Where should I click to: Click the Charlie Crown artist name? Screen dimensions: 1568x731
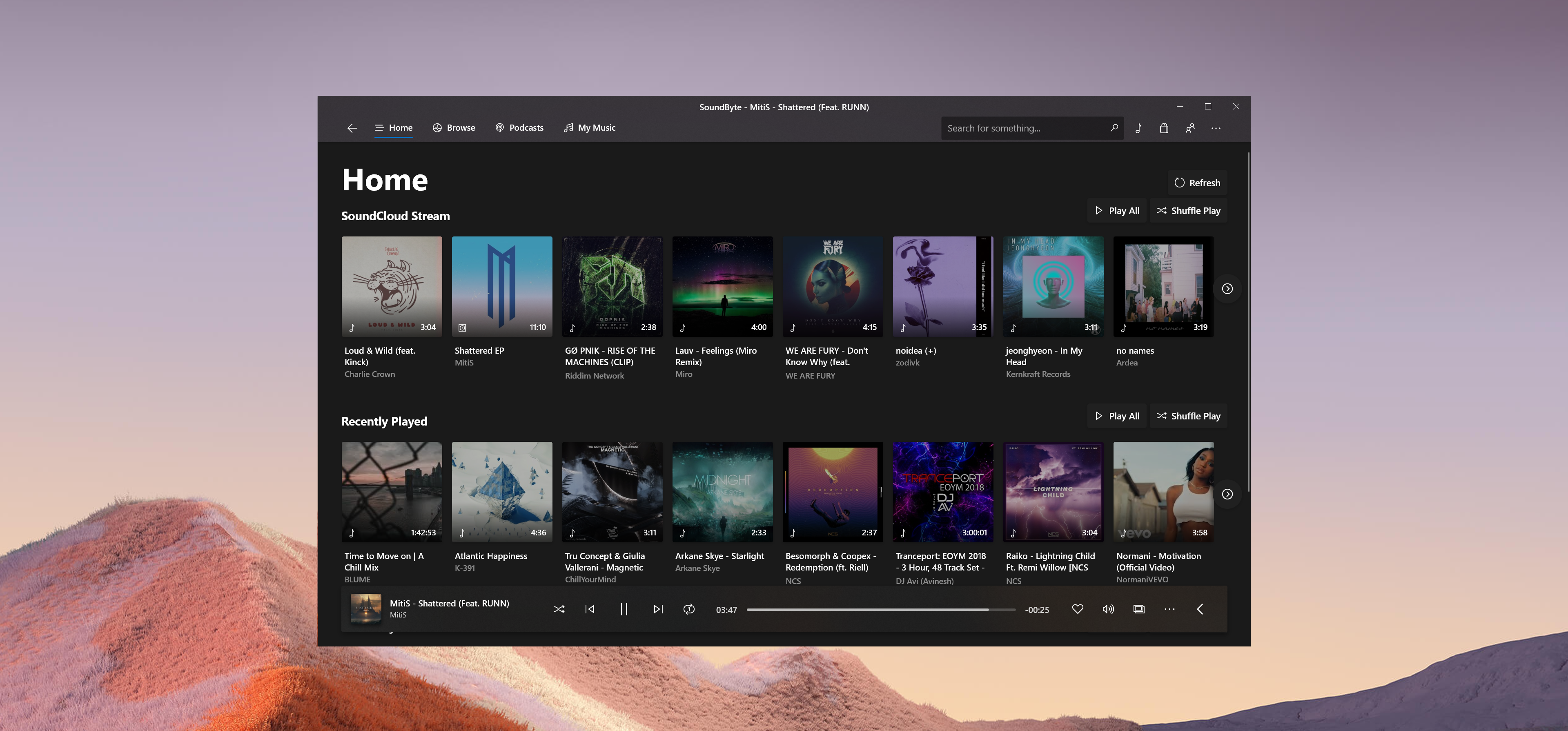tap(370, 374)
